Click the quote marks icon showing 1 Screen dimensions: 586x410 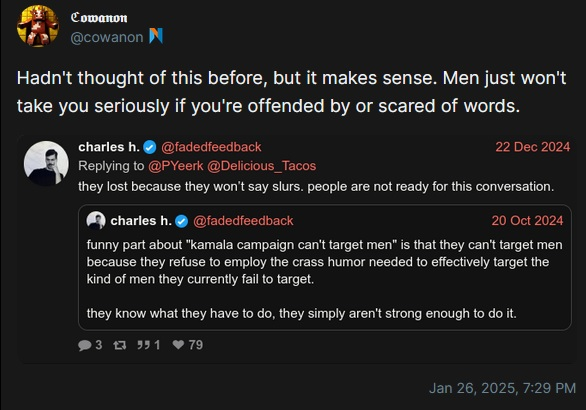143,345
